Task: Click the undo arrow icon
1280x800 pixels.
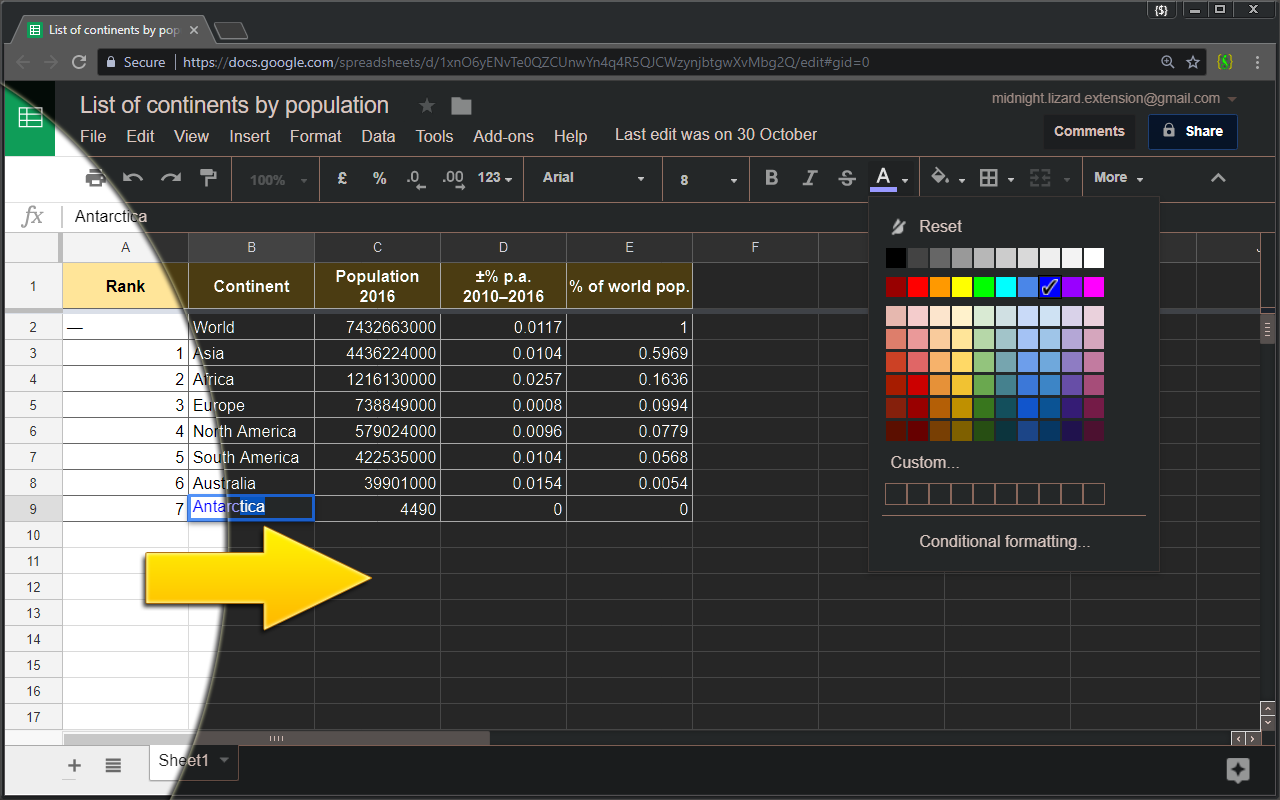Action: 133,178
